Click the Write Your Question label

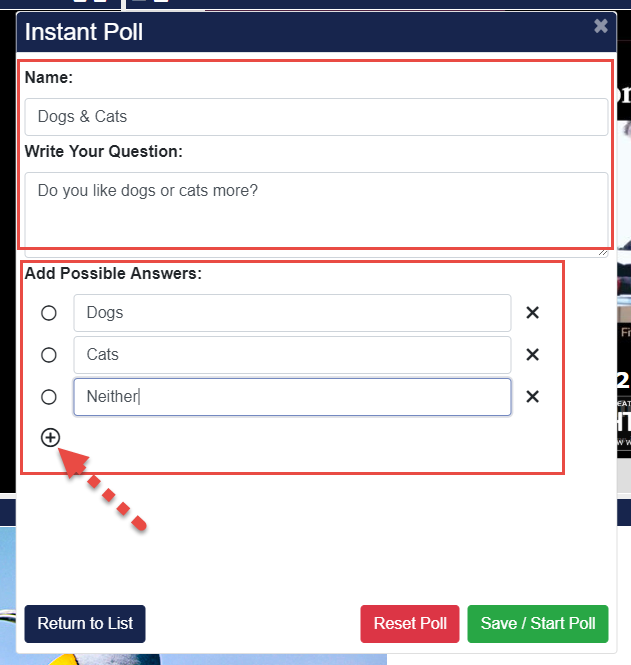pyautogui.click(x=103, y=152)
